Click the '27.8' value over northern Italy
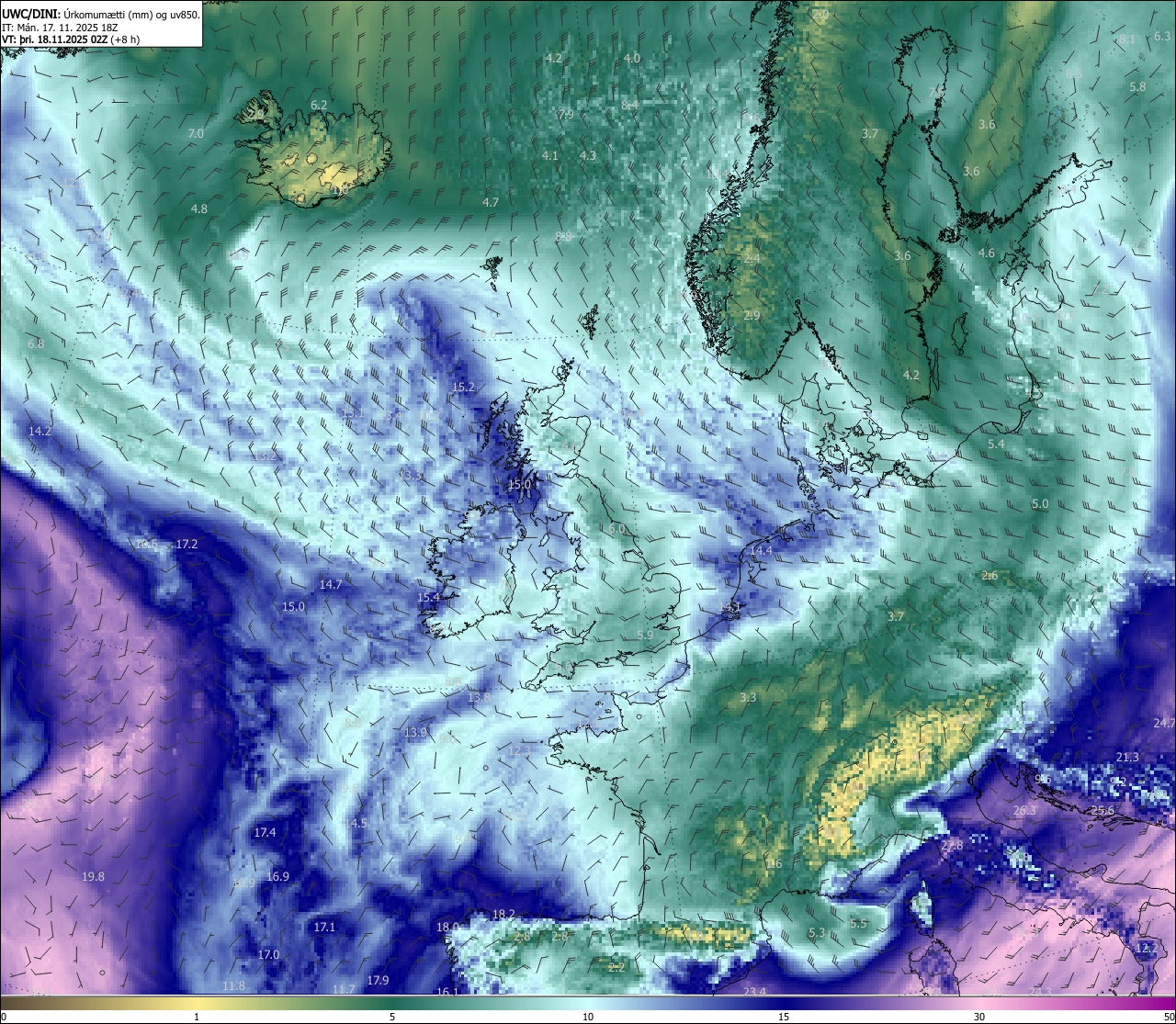Image resolution: width=1176 pixels, height=1024 pixels. pyautogui.click(x=953, y=846)
